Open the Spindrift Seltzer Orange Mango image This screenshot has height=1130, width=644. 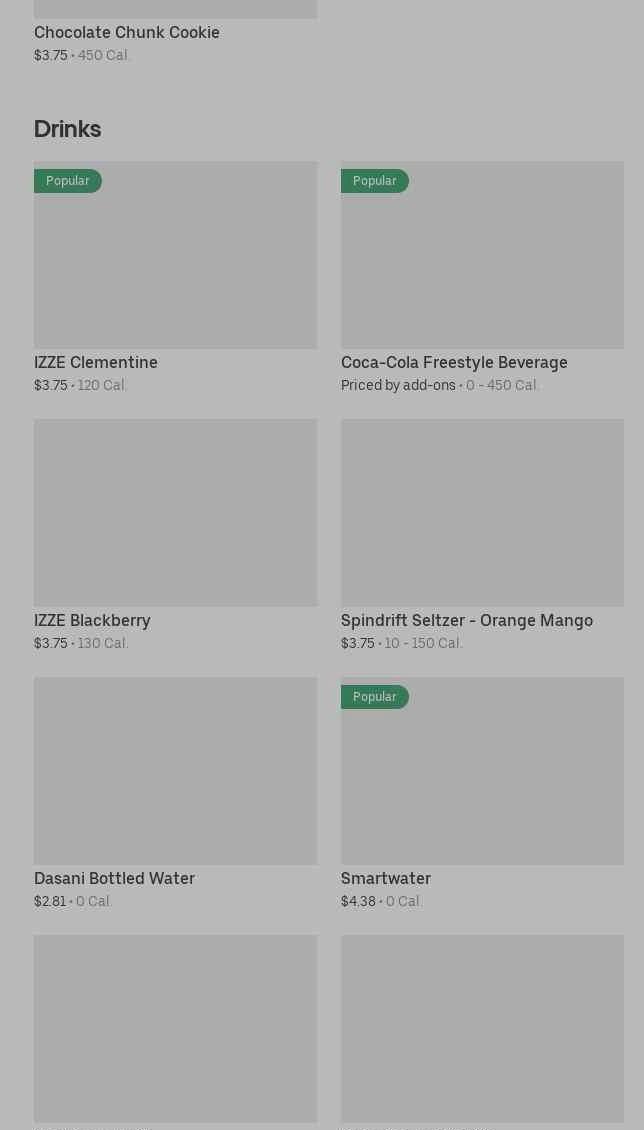[482, 512]
